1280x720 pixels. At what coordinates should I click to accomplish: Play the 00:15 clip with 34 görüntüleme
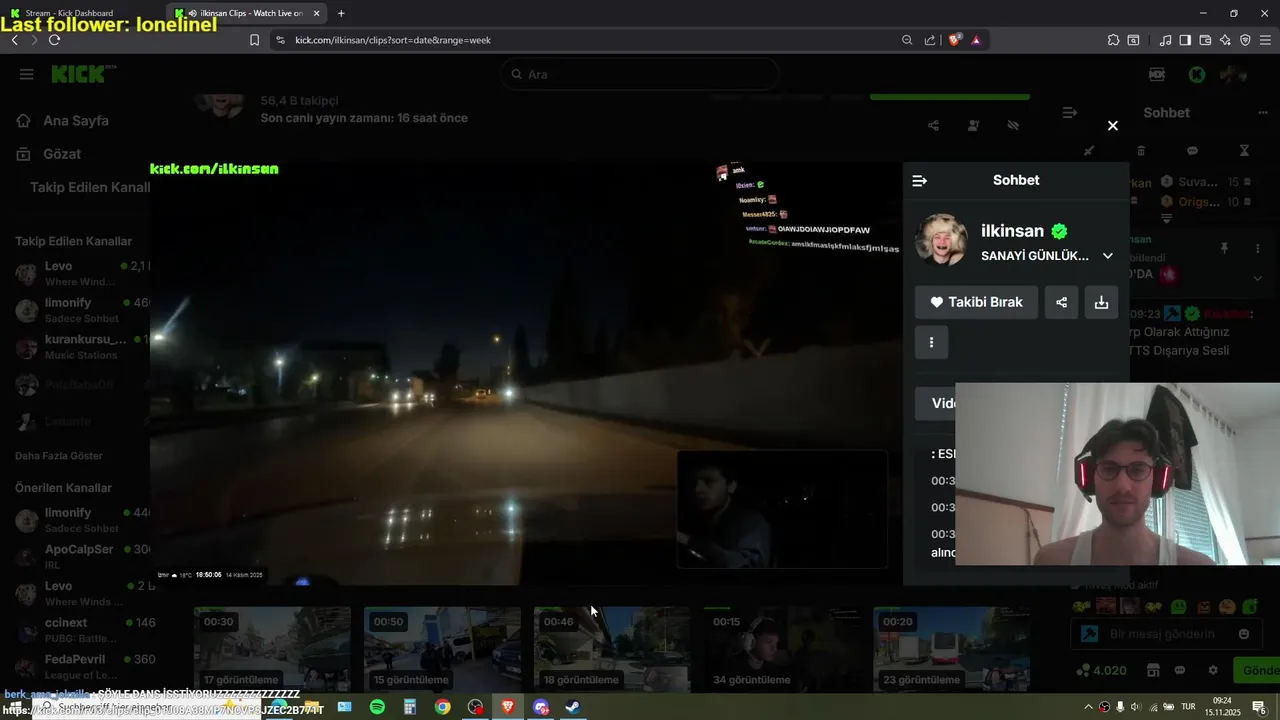pyautogui.click(x=782, y=649)
